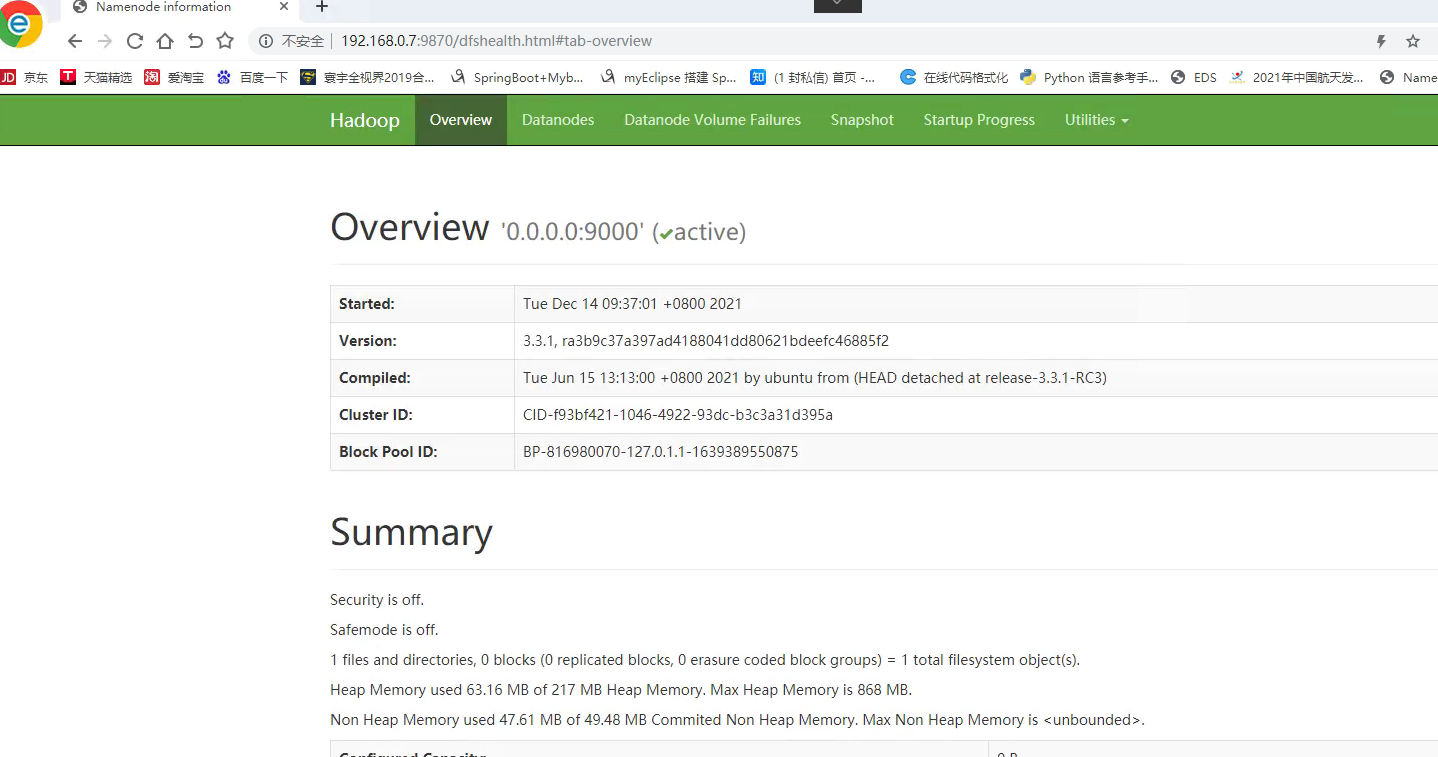Screen dimensions: 1438x757
Task: Click the site info icon in address bar
Action: 266,41
